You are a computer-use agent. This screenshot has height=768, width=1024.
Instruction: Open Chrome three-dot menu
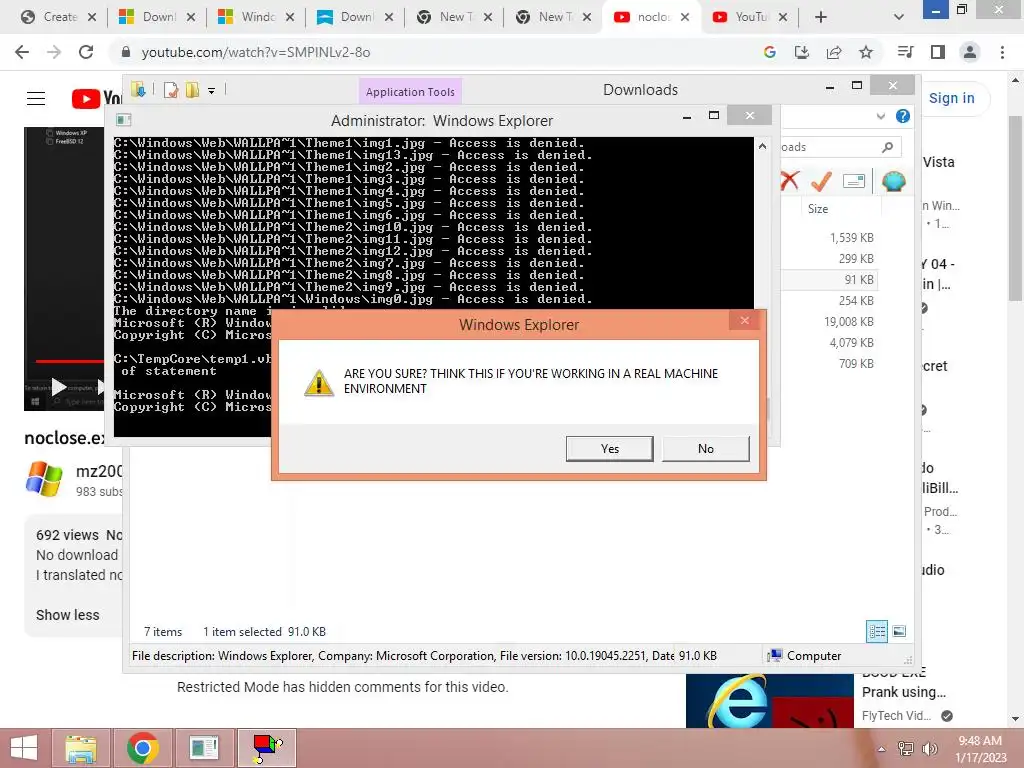click(1002, 52)
